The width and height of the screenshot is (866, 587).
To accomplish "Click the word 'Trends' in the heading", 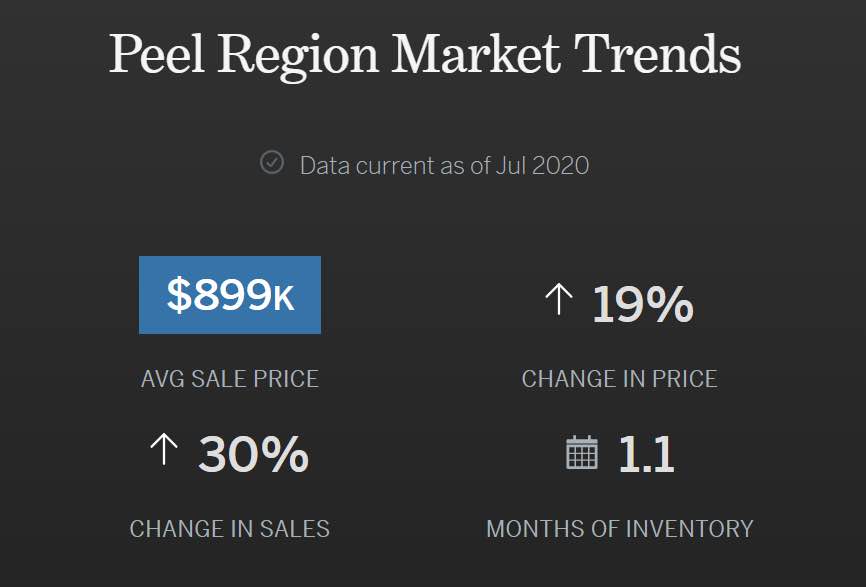I will coord(657,53).
